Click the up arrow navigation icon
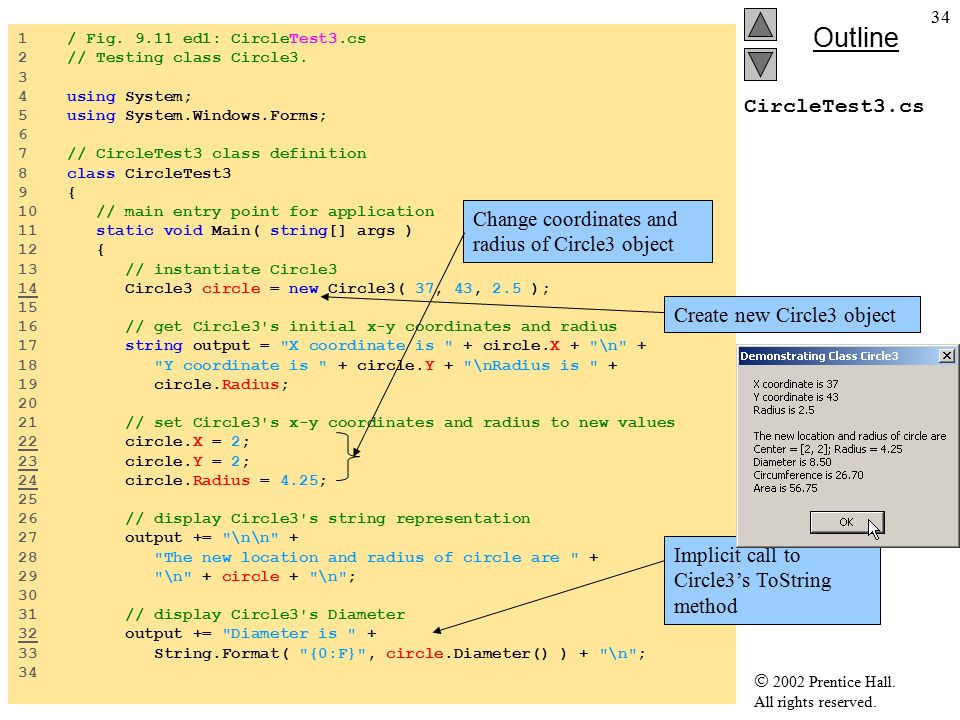Viewport: 960px width, 720px height. coord(760,24)
